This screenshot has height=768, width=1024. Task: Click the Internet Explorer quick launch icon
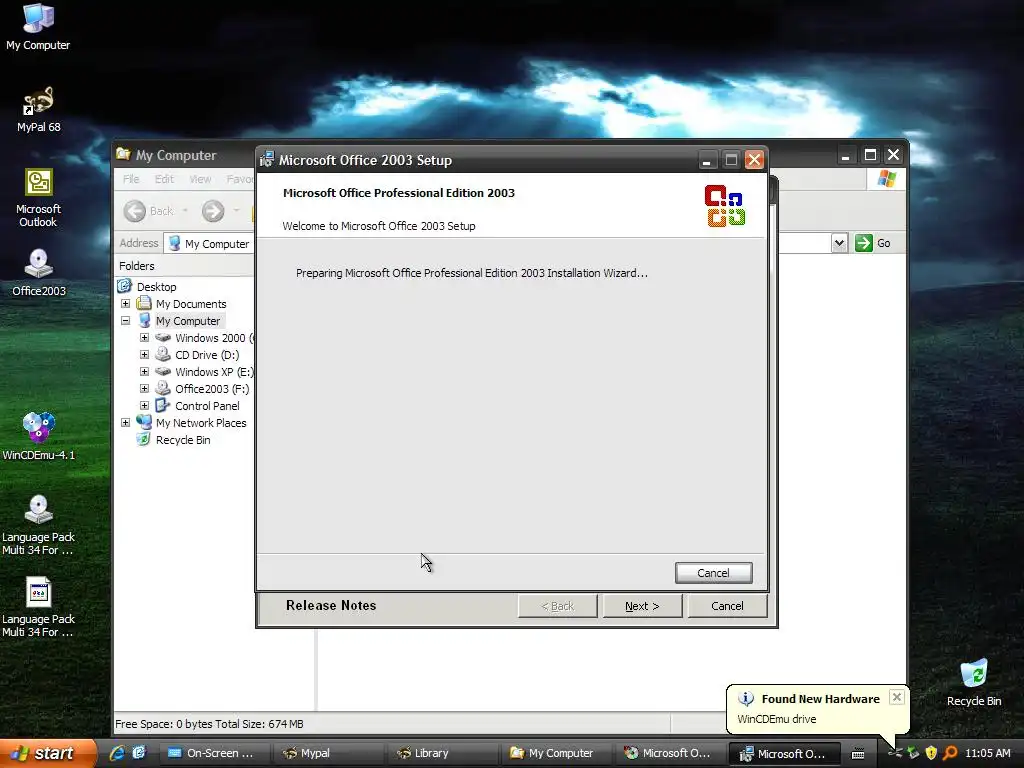point(117,753)
